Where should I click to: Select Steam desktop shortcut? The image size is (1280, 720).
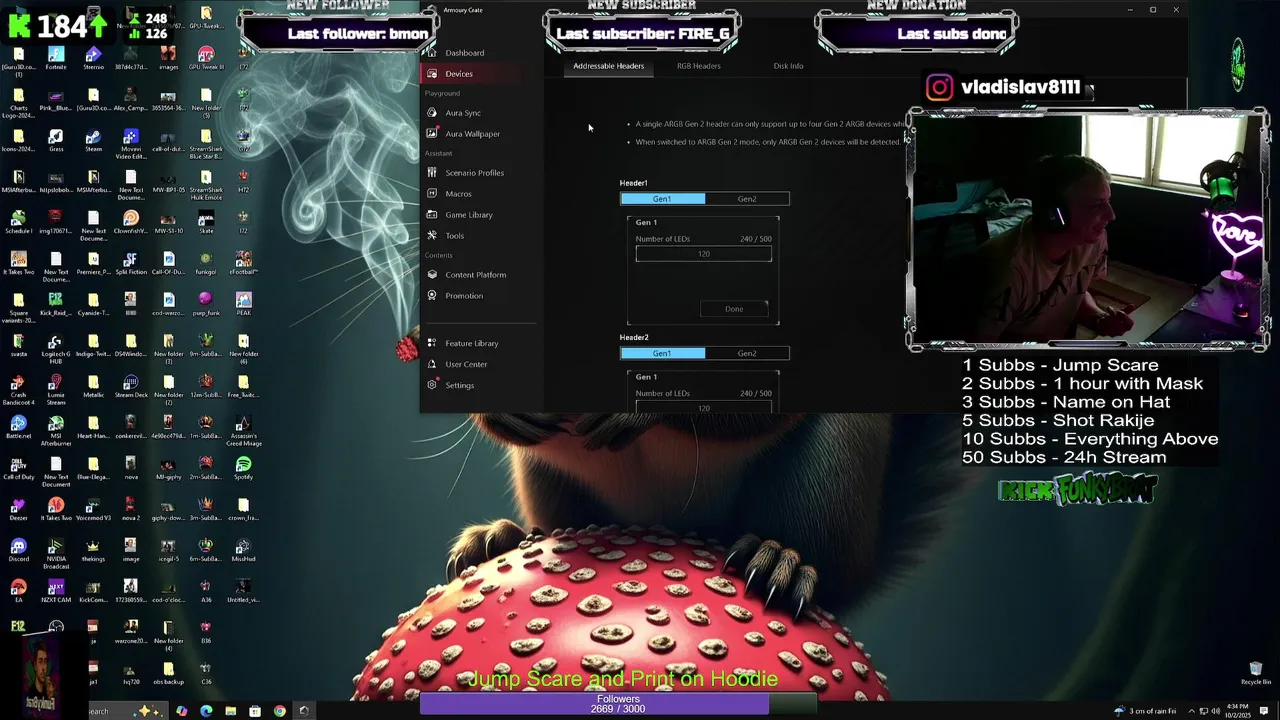[93, 140]
